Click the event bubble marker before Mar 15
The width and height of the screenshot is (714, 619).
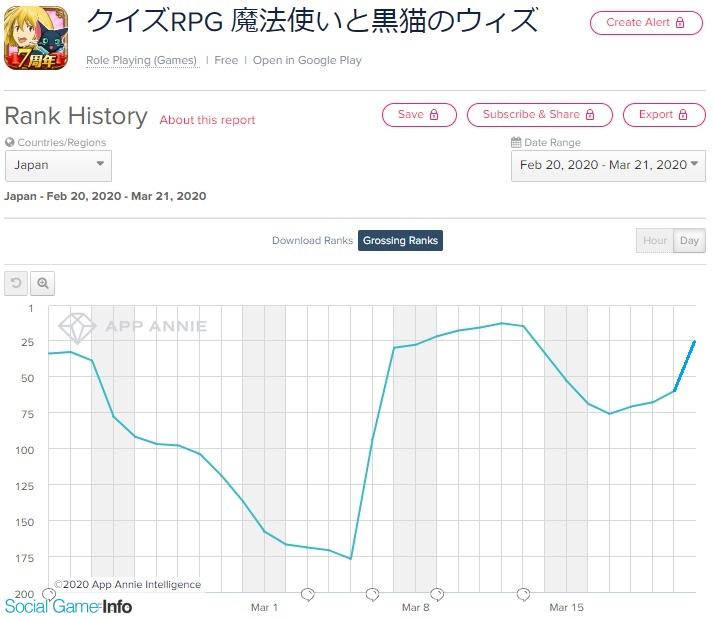pos(523,594)
